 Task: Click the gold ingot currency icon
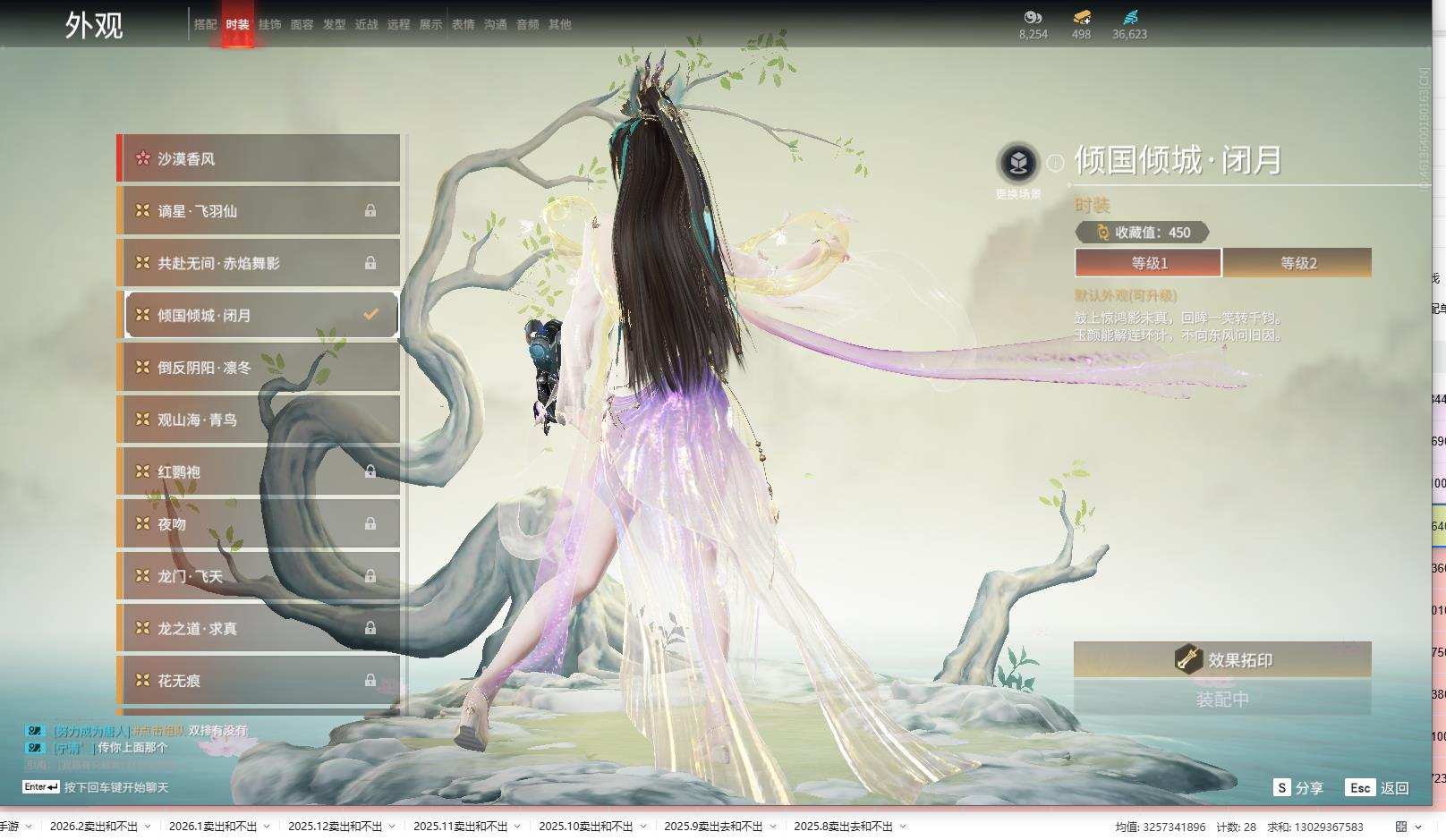click(1082, 17)
